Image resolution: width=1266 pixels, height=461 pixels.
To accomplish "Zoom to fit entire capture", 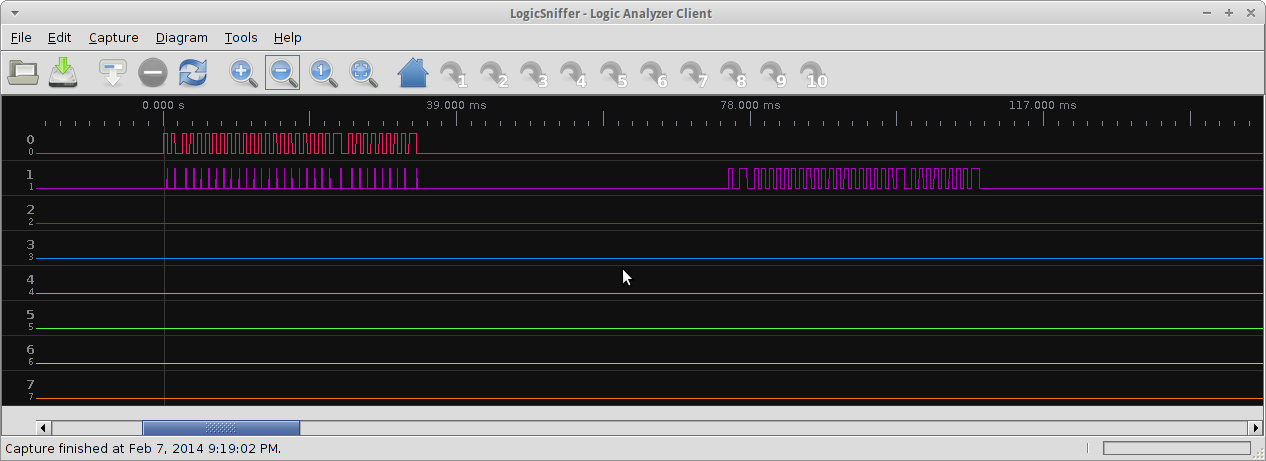I will [362, 72].
